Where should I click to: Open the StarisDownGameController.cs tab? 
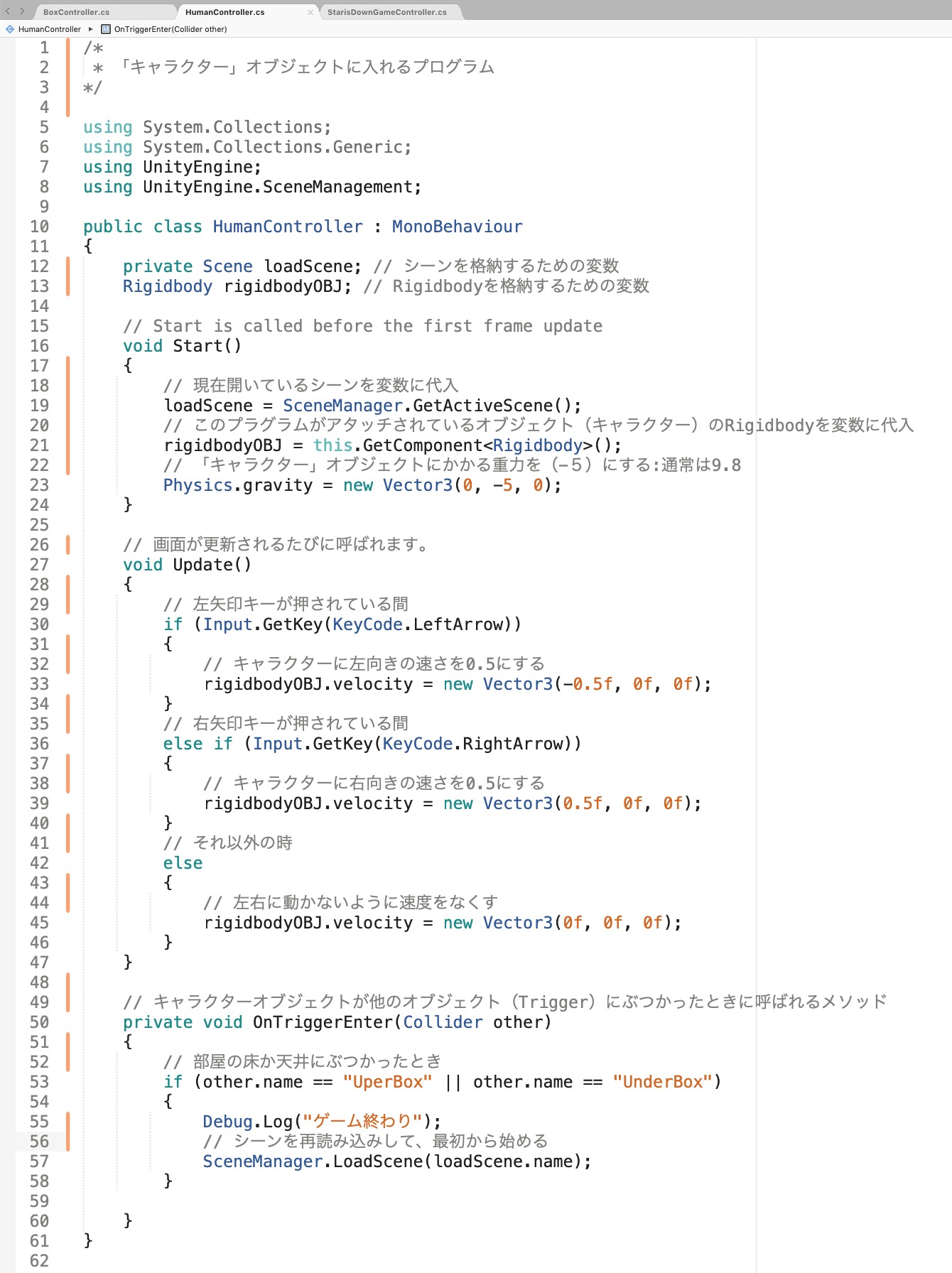[x=386, y=12]
